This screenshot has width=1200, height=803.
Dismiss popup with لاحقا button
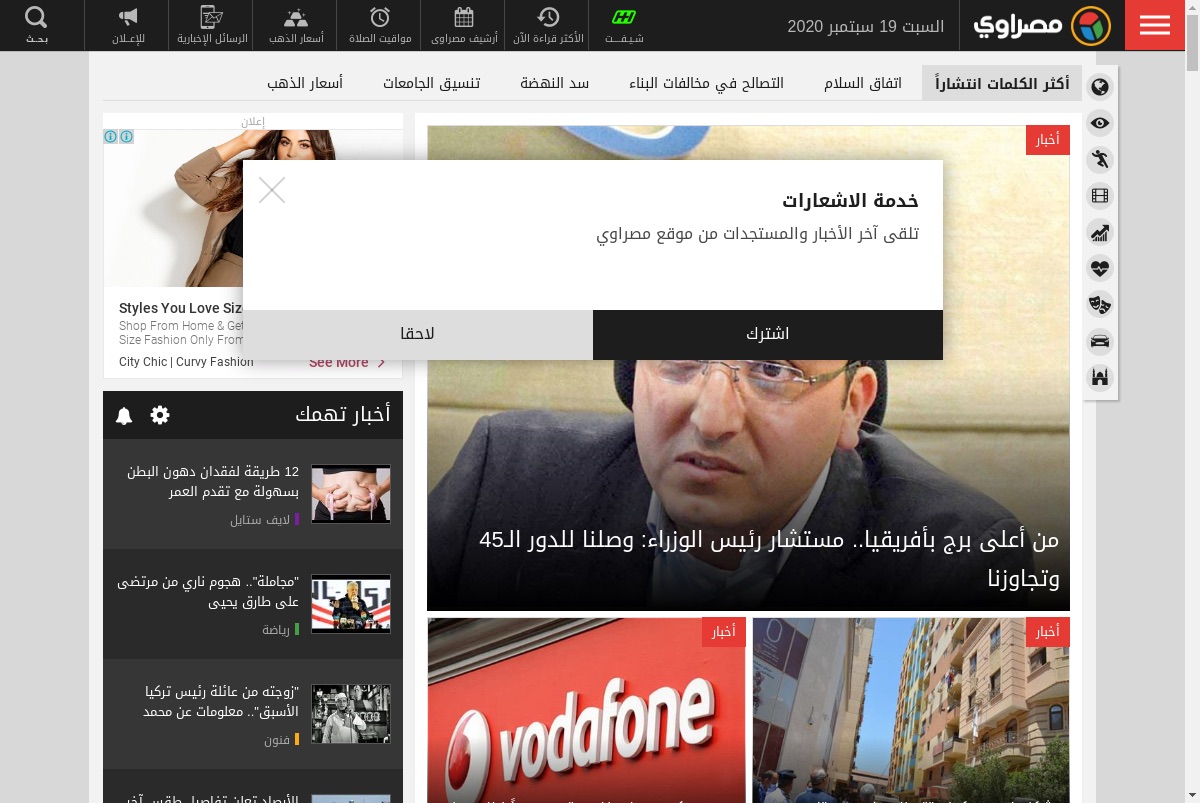418,334
